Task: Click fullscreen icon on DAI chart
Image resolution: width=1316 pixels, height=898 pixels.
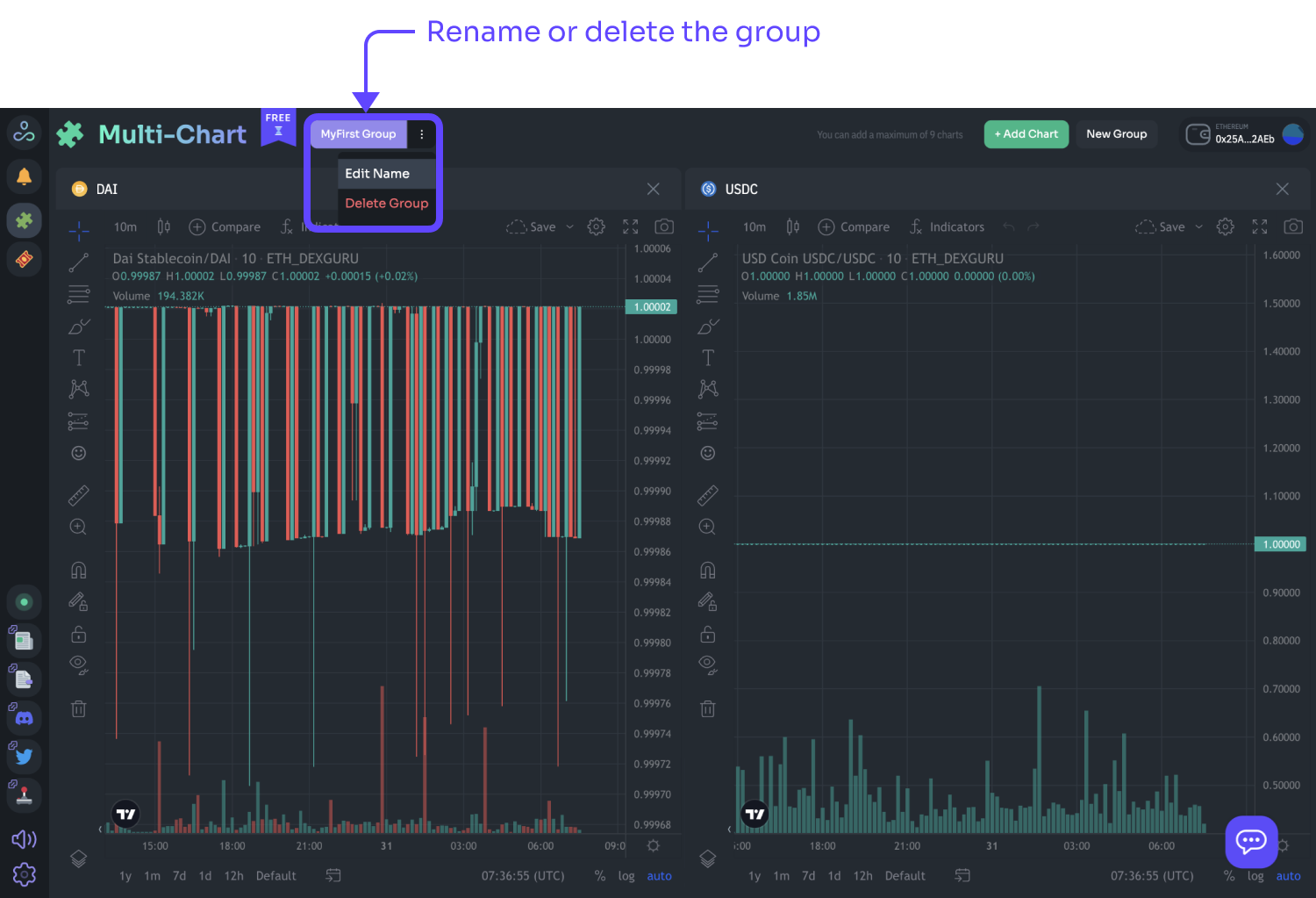Action: pos(630,226)
